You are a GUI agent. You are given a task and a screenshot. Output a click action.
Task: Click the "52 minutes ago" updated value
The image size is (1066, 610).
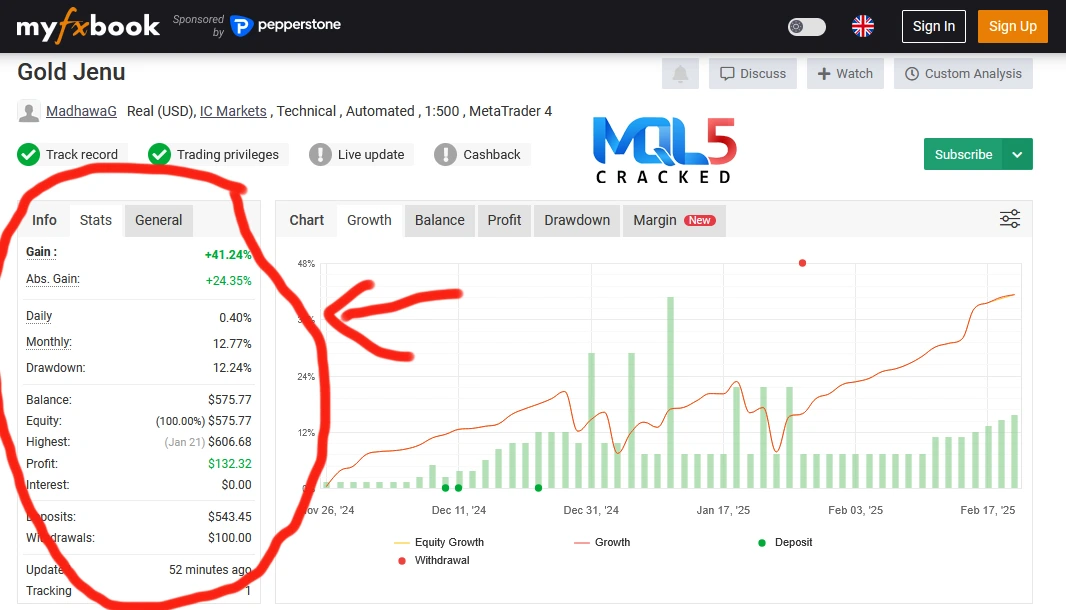pyautogui.click(x=210, y=570)
